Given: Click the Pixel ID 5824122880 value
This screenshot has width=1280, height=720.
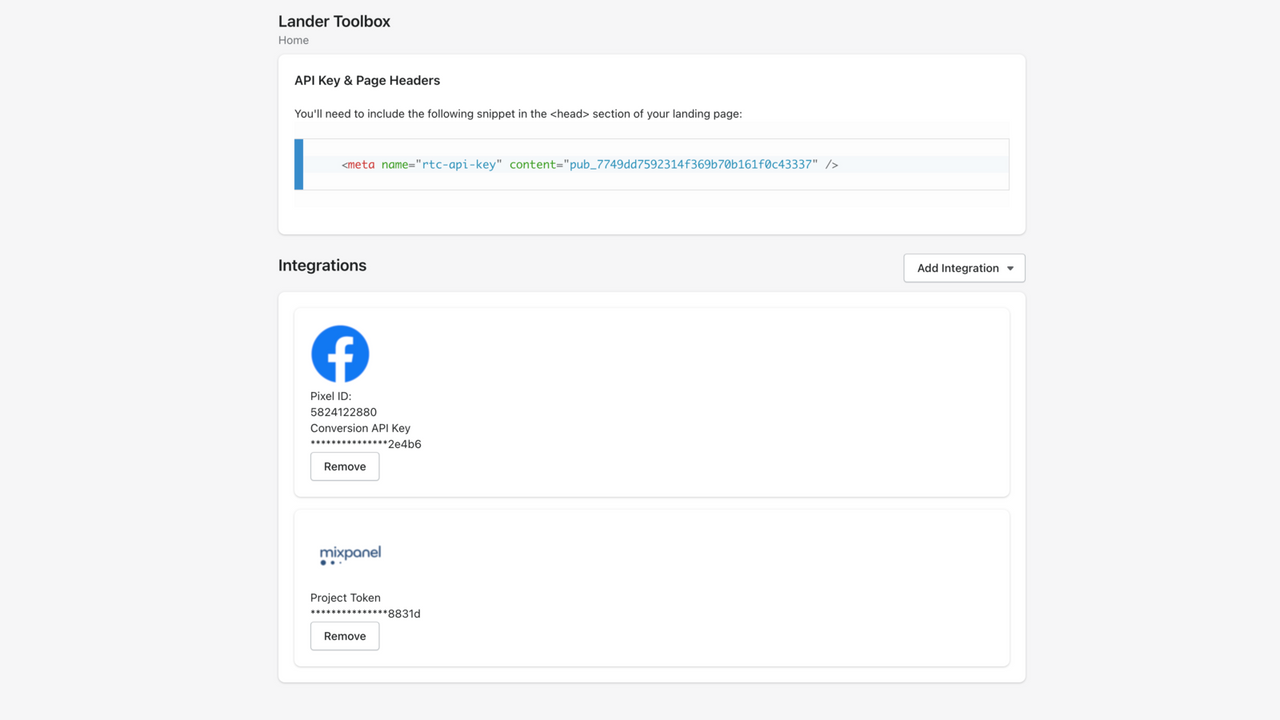Looking at the screenshot, I should (343, 411).
